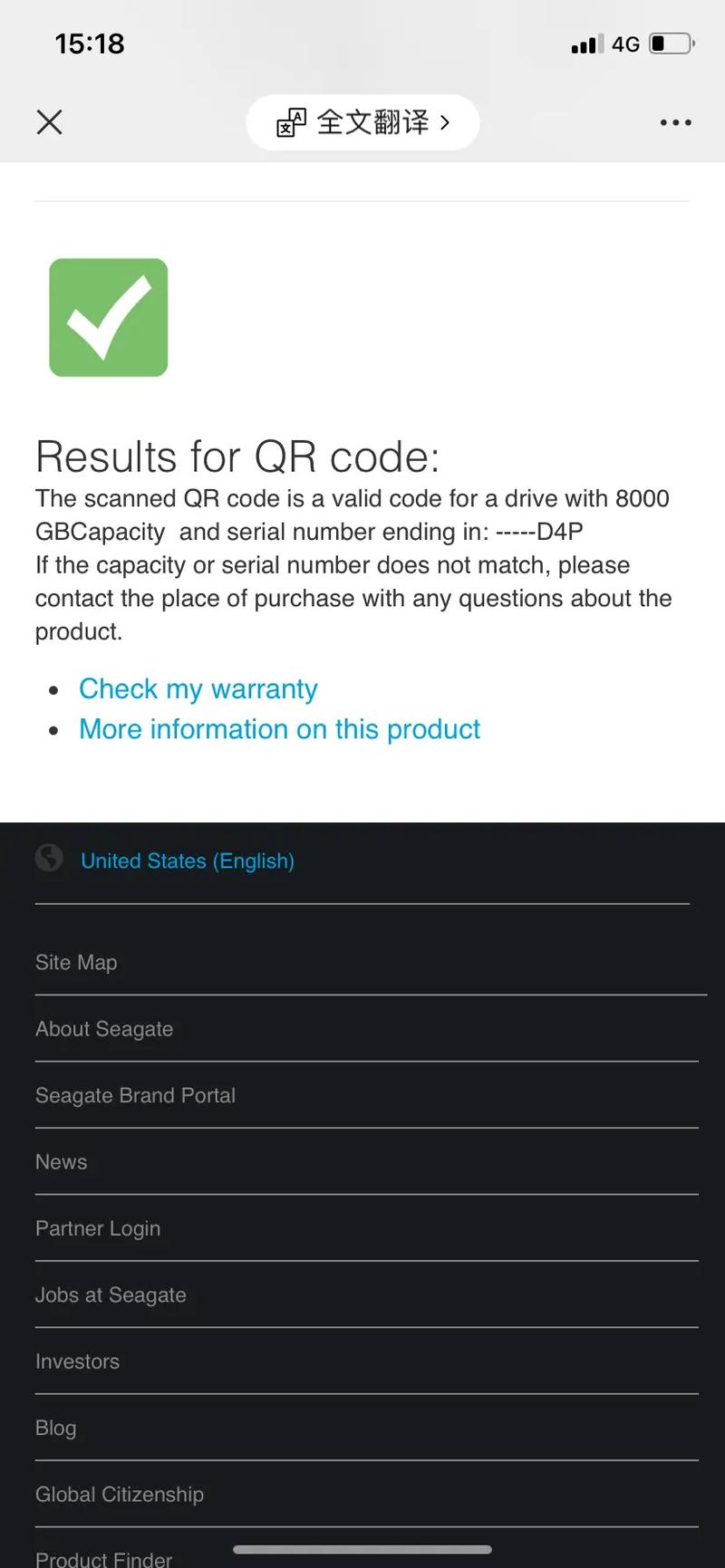View Jobs at Seagate
The image size is (725, 1568).
click(x=111, y=1295)
